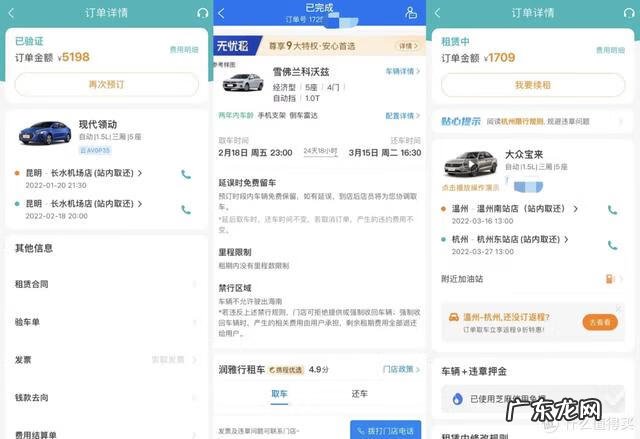
Task: Tap the 附近加油站 label
Action: [462, 279]
